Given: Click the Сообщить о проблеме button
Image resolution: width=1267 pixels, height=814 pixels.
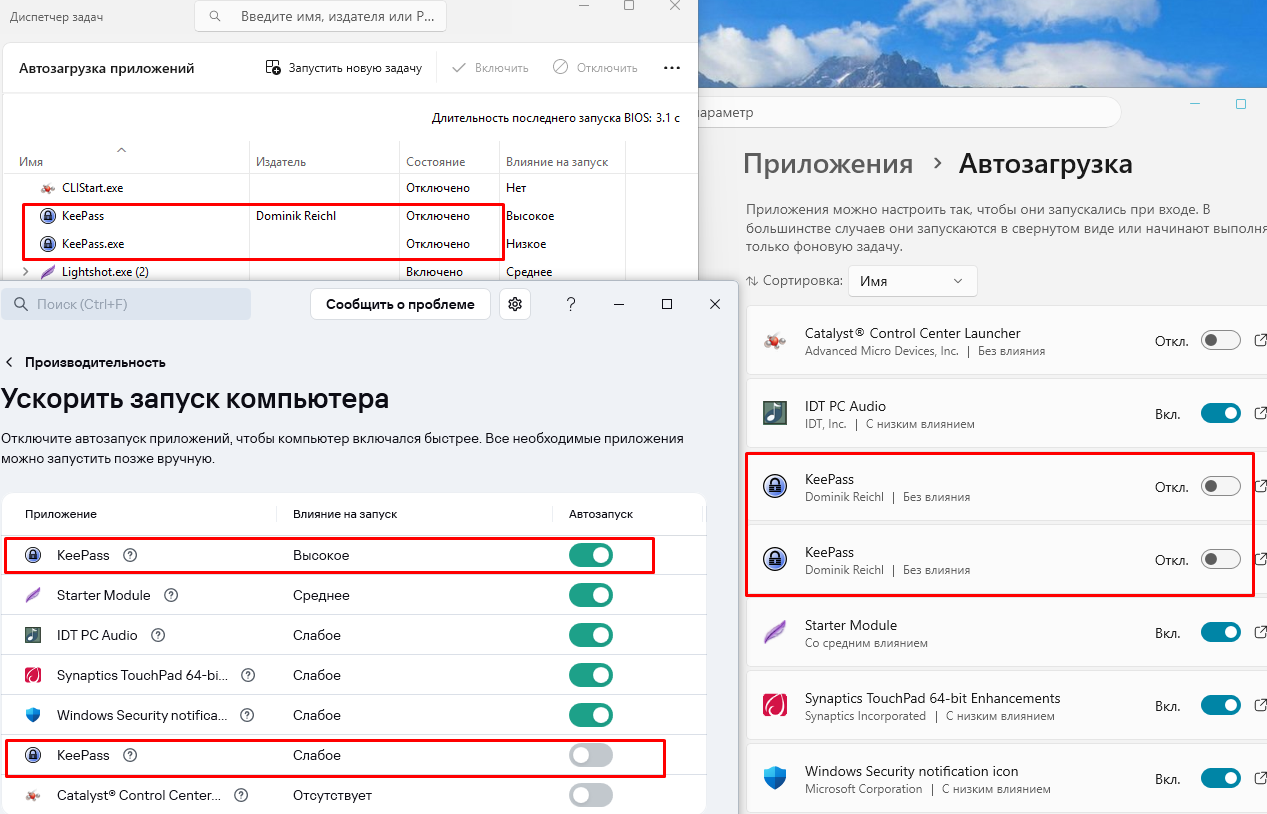Looking at the screenshot, I should (x=400, y=304).
